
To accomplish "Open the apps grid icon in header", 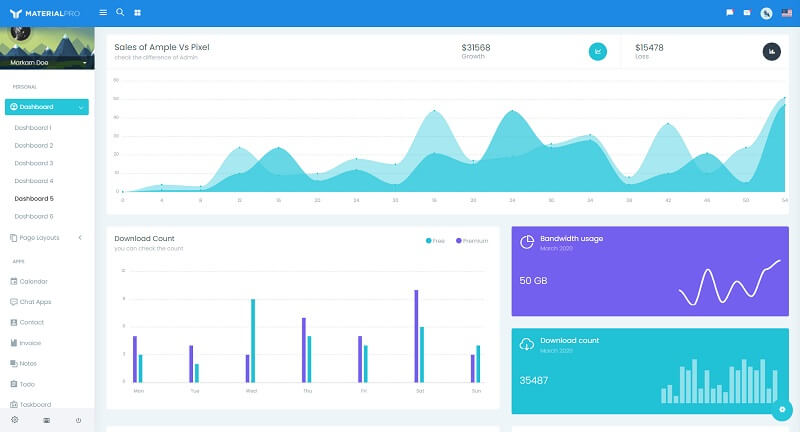I will [x=137, y=13].
